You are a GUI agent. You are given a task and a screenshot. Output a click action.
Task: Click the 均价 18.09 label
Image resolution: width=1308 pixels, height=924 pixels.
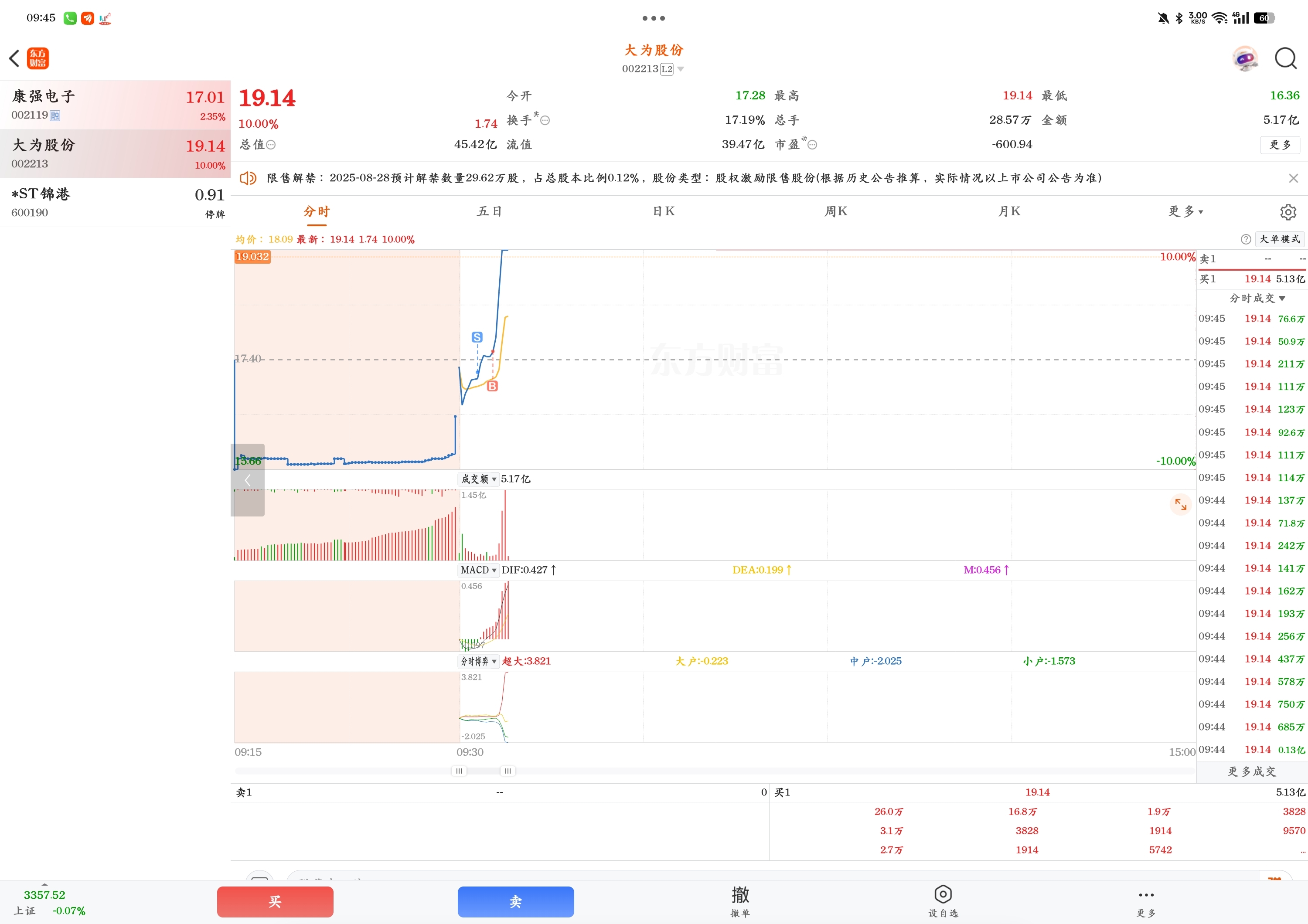(264, 239)
